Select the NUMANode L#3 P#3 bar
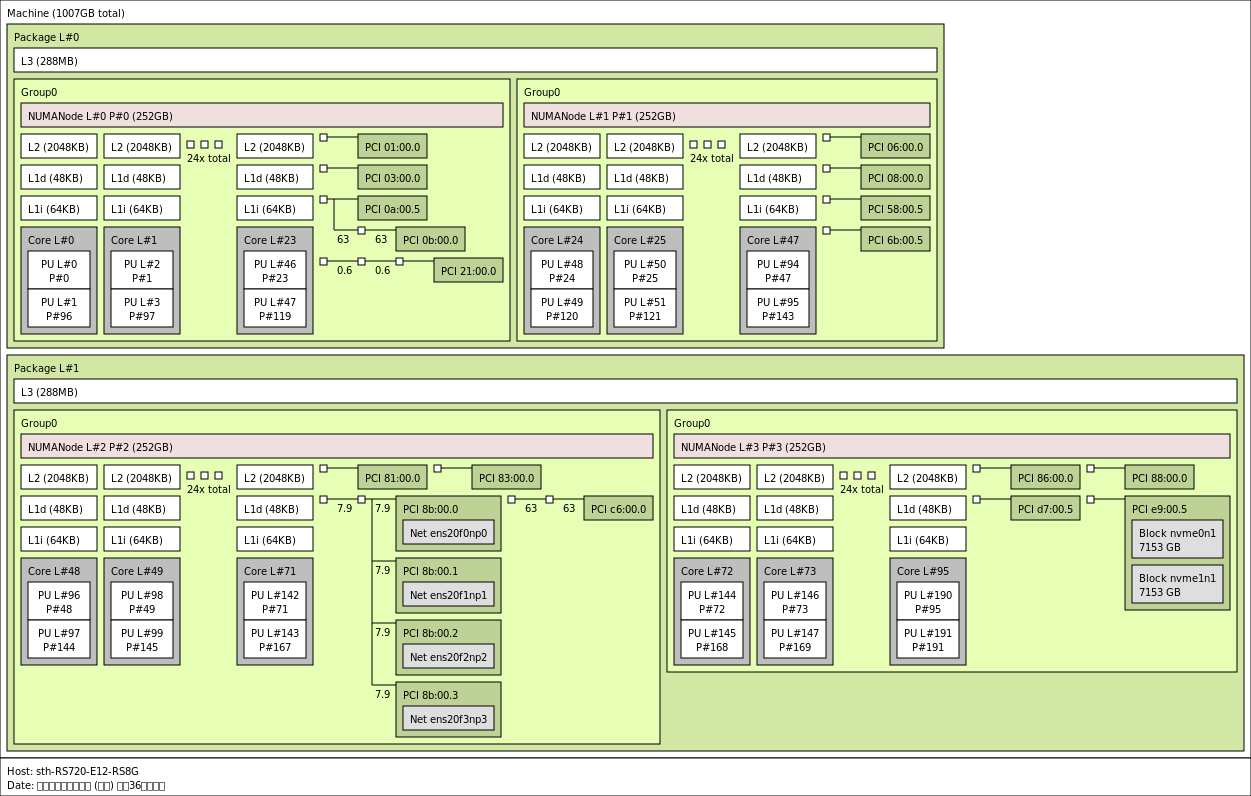The width and height of the screenshot is (1251, 796). pos(951,447)
